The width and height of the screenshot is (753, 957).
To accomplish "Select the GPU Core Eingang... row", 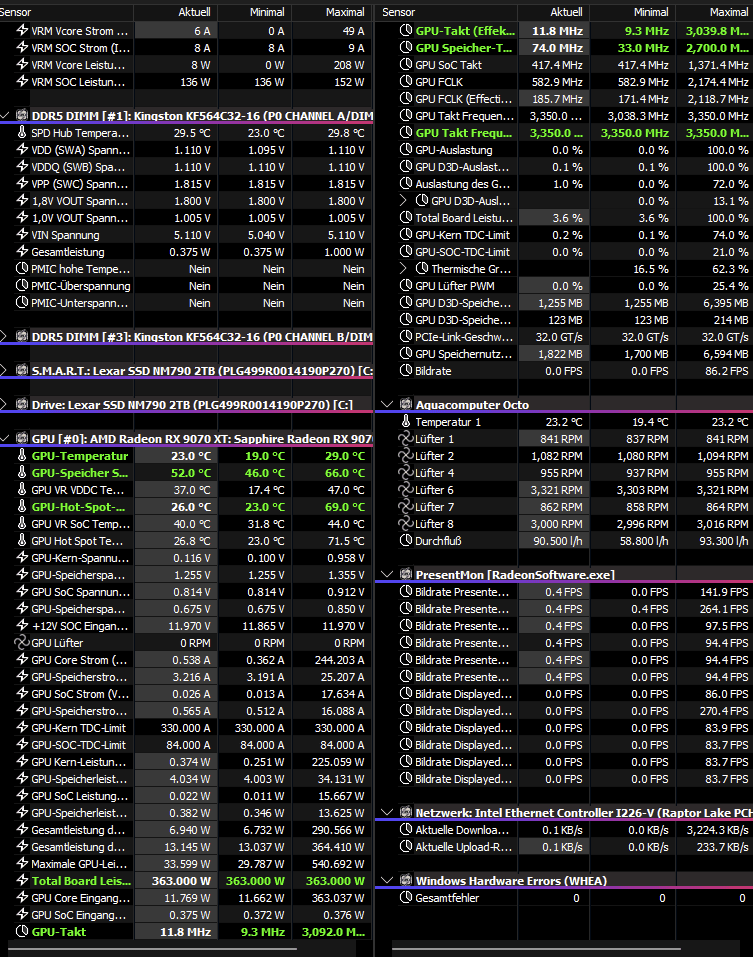I will coord(186,898).
